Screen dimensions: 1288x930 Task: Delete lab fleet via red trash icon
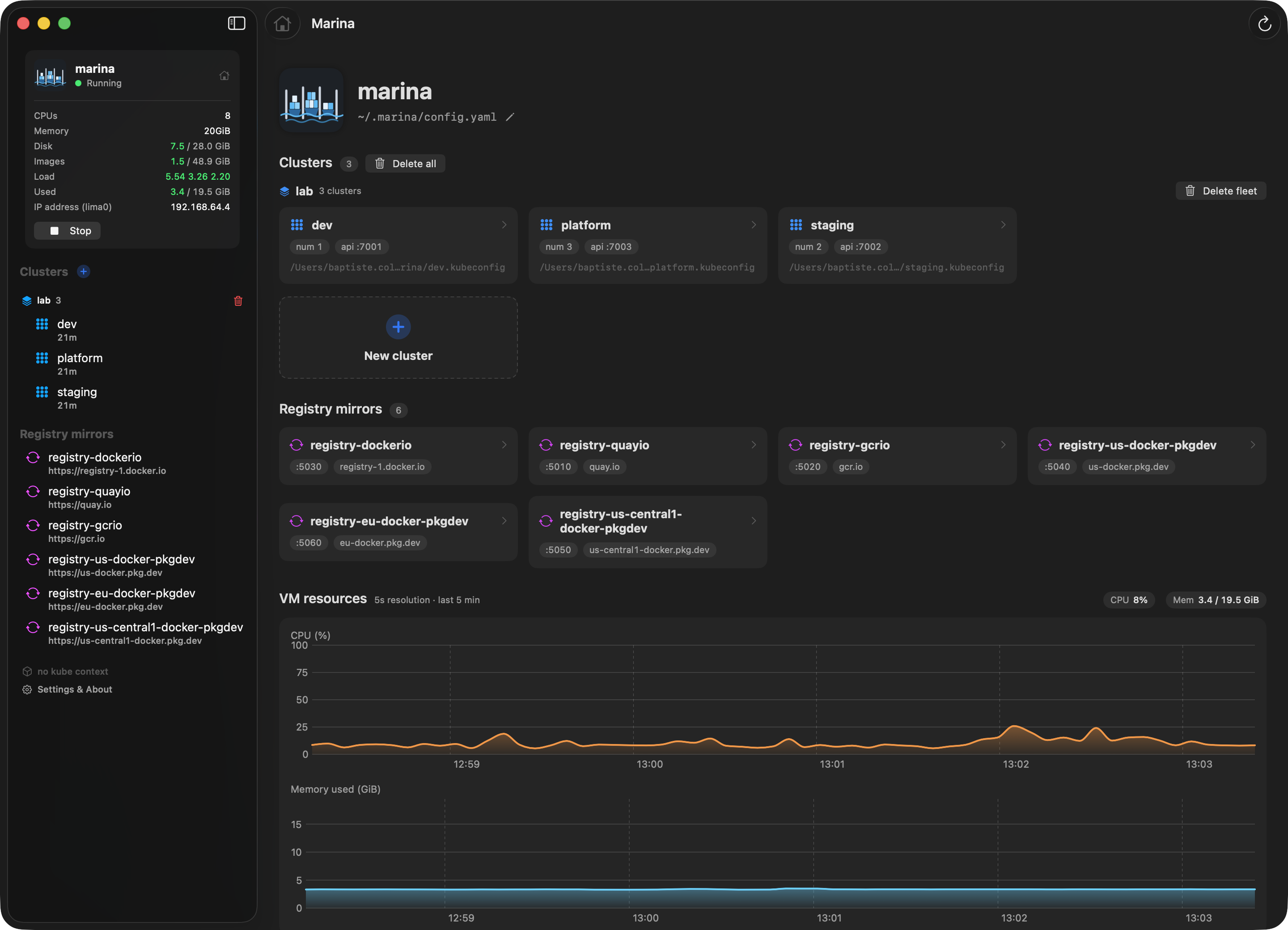[238, 301]
